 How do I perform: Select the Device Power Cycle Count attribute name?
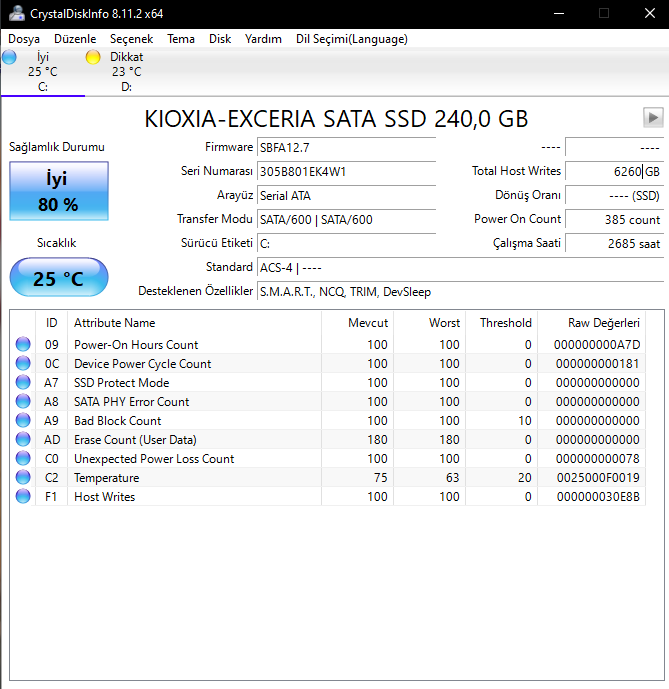[x=142, y=363]
